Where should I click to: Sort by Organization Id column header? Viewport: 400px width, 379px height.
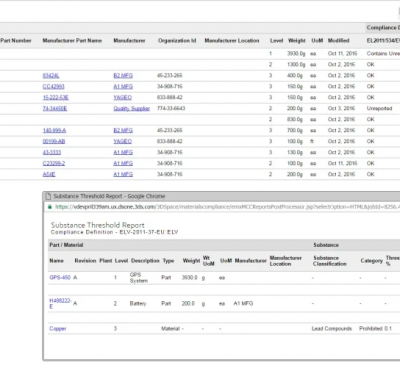[x=177, y=41]
